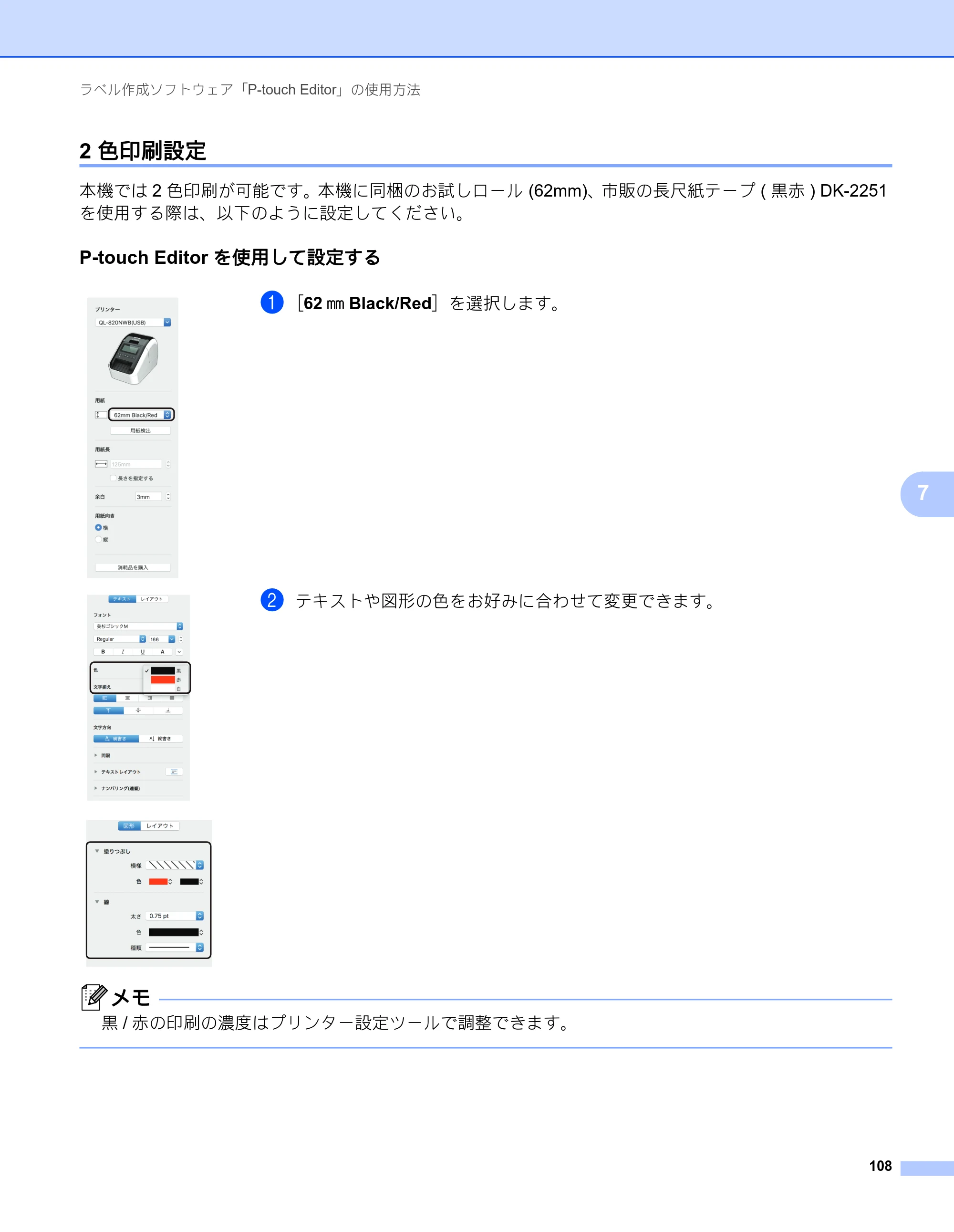This screenshot has height=1232, width=954.
Task: Click the 3mm margin input field
Action: click(x=149, y=496)
